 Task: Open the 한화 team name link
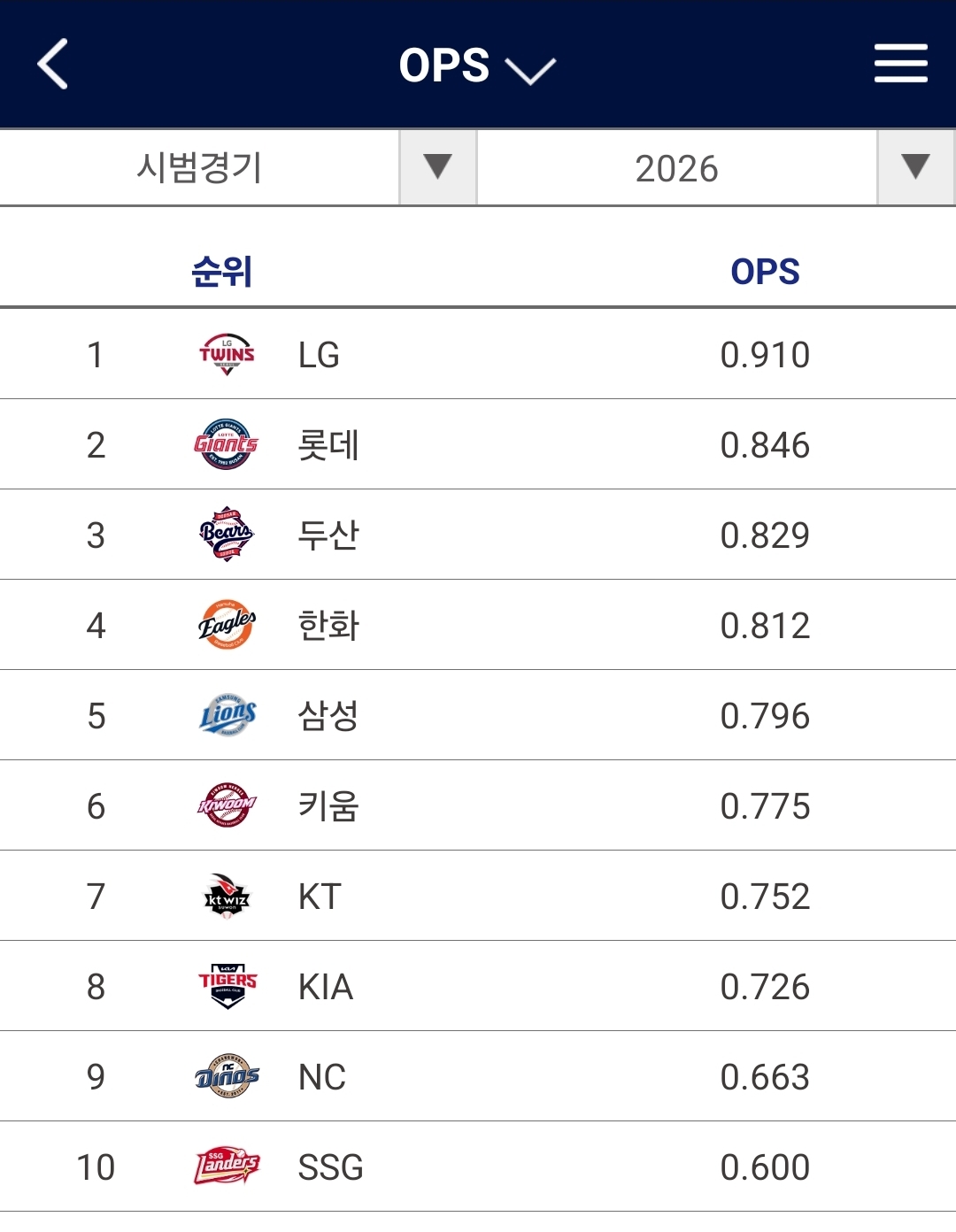[328, 626]
